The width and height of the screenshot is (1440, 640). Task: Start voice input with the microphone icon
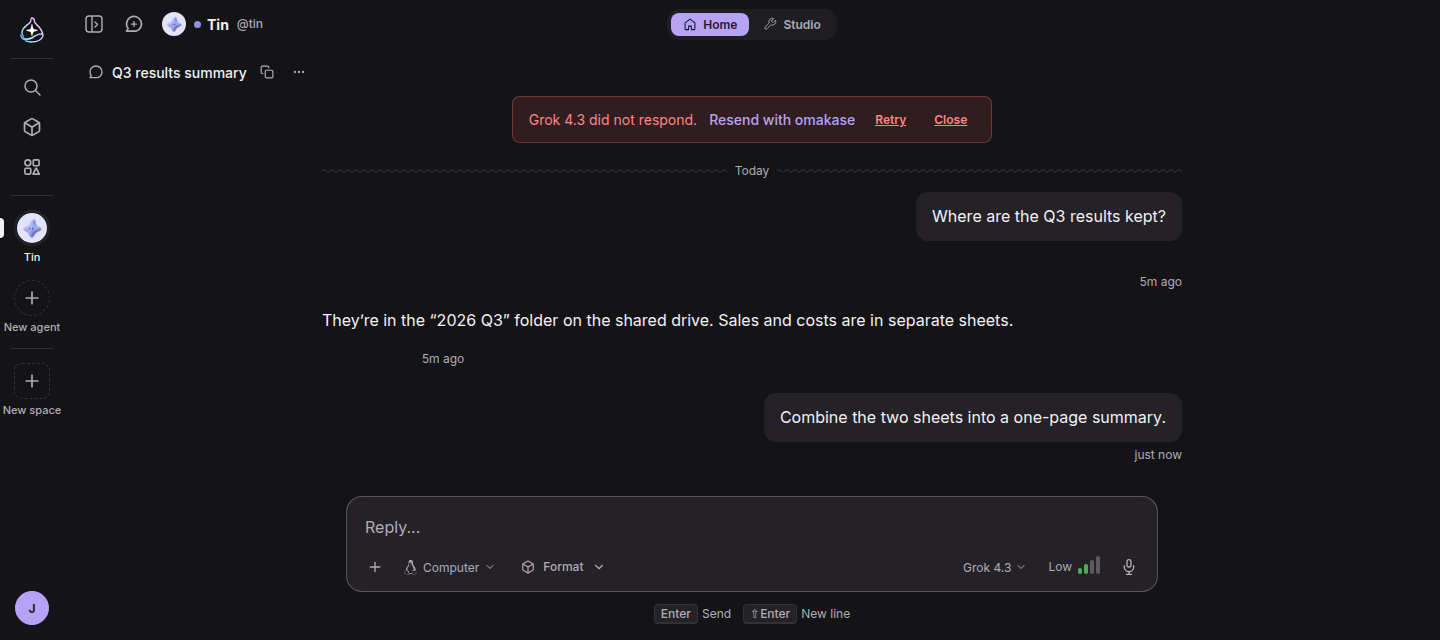1129,567
